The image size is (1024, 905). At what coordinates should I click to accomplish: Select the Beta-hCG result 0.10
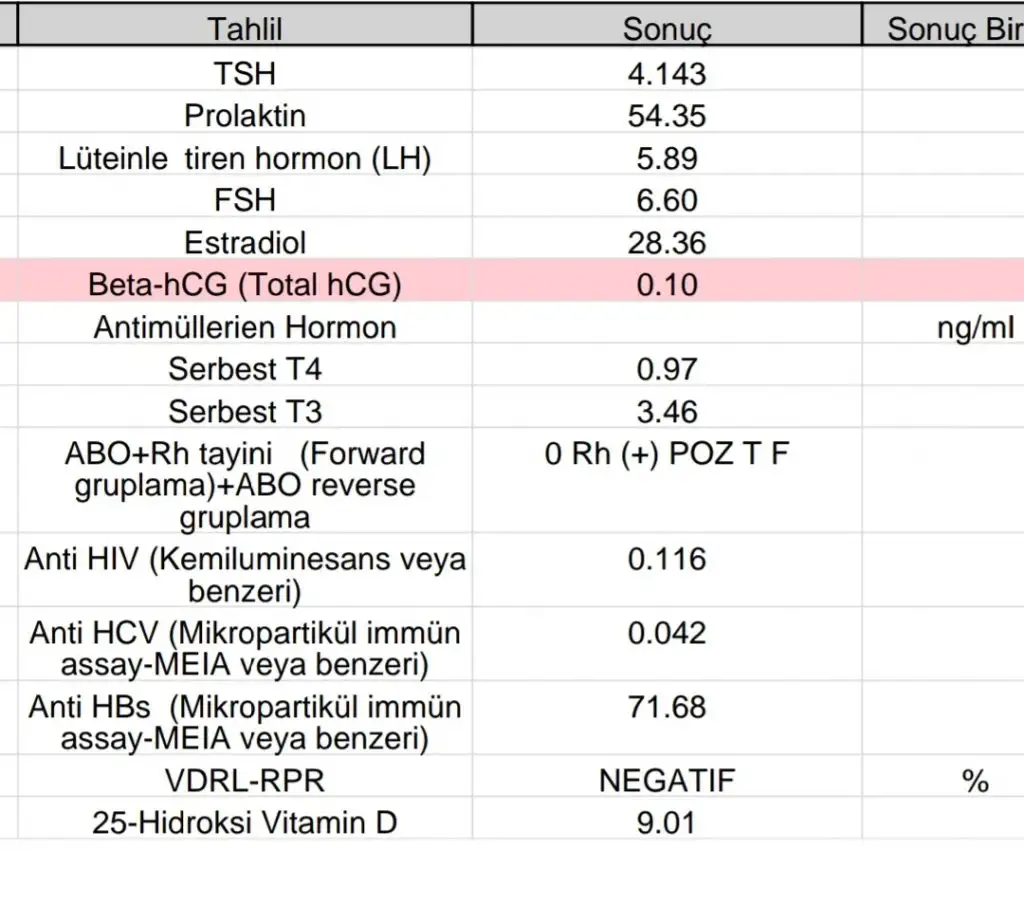point(667,285)
